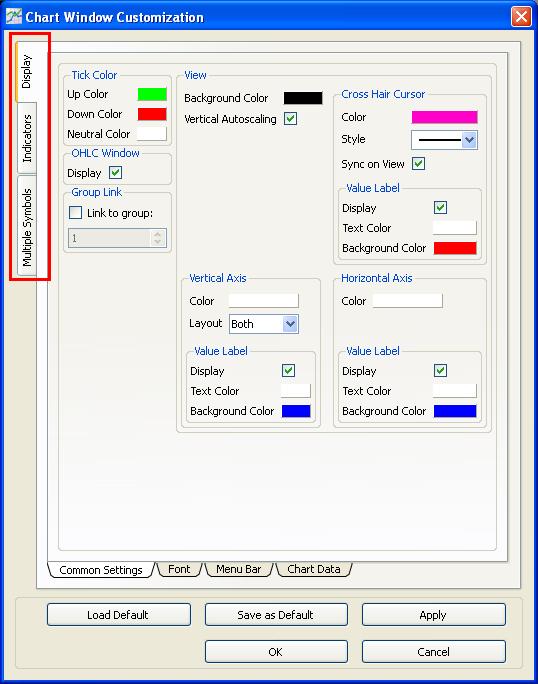Enable Link to group checkbox
This screenshot has height=684, width=538.
click(x=75, y=213)
